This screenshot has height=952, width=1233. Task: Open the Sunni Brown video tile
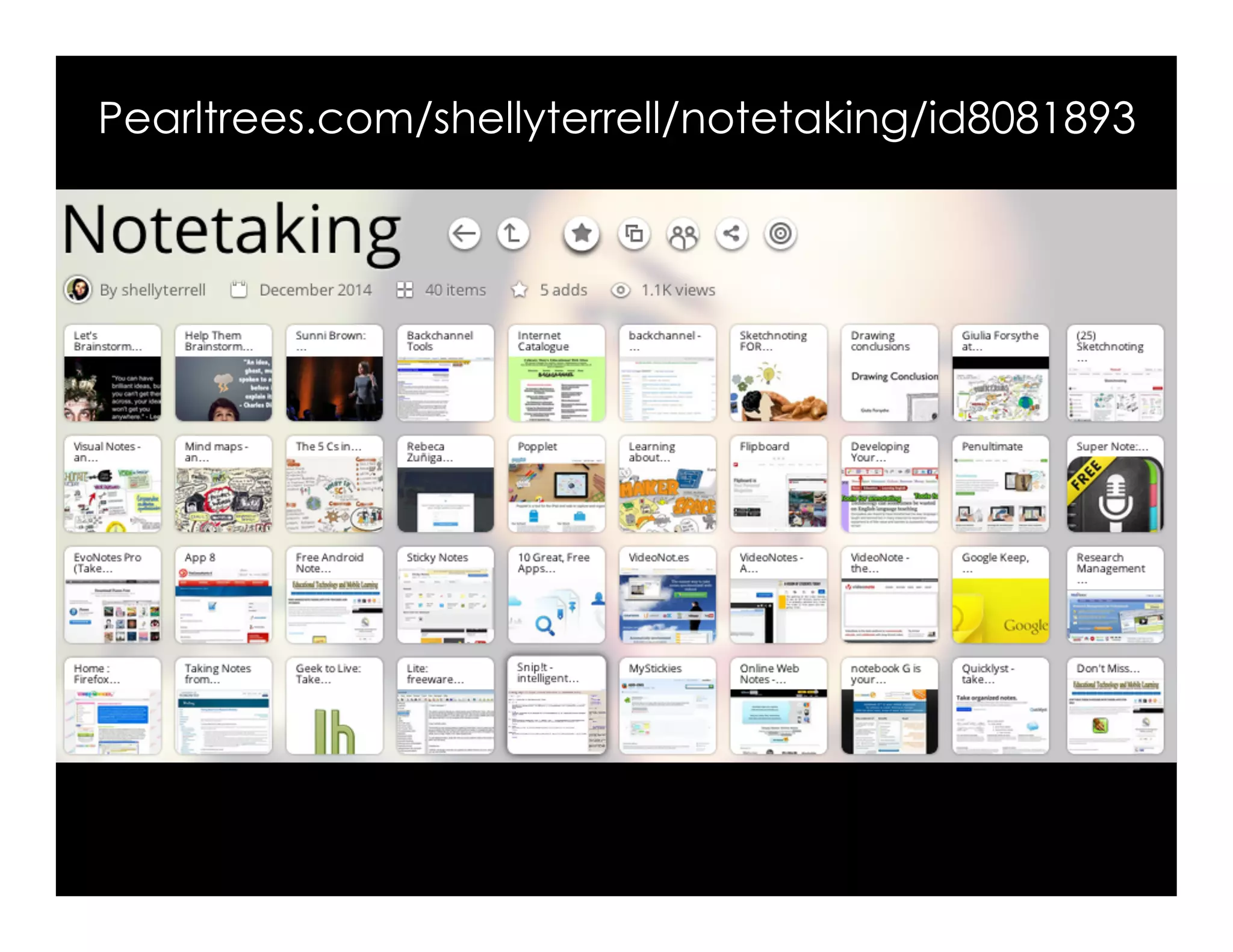[x=334, y=373]
